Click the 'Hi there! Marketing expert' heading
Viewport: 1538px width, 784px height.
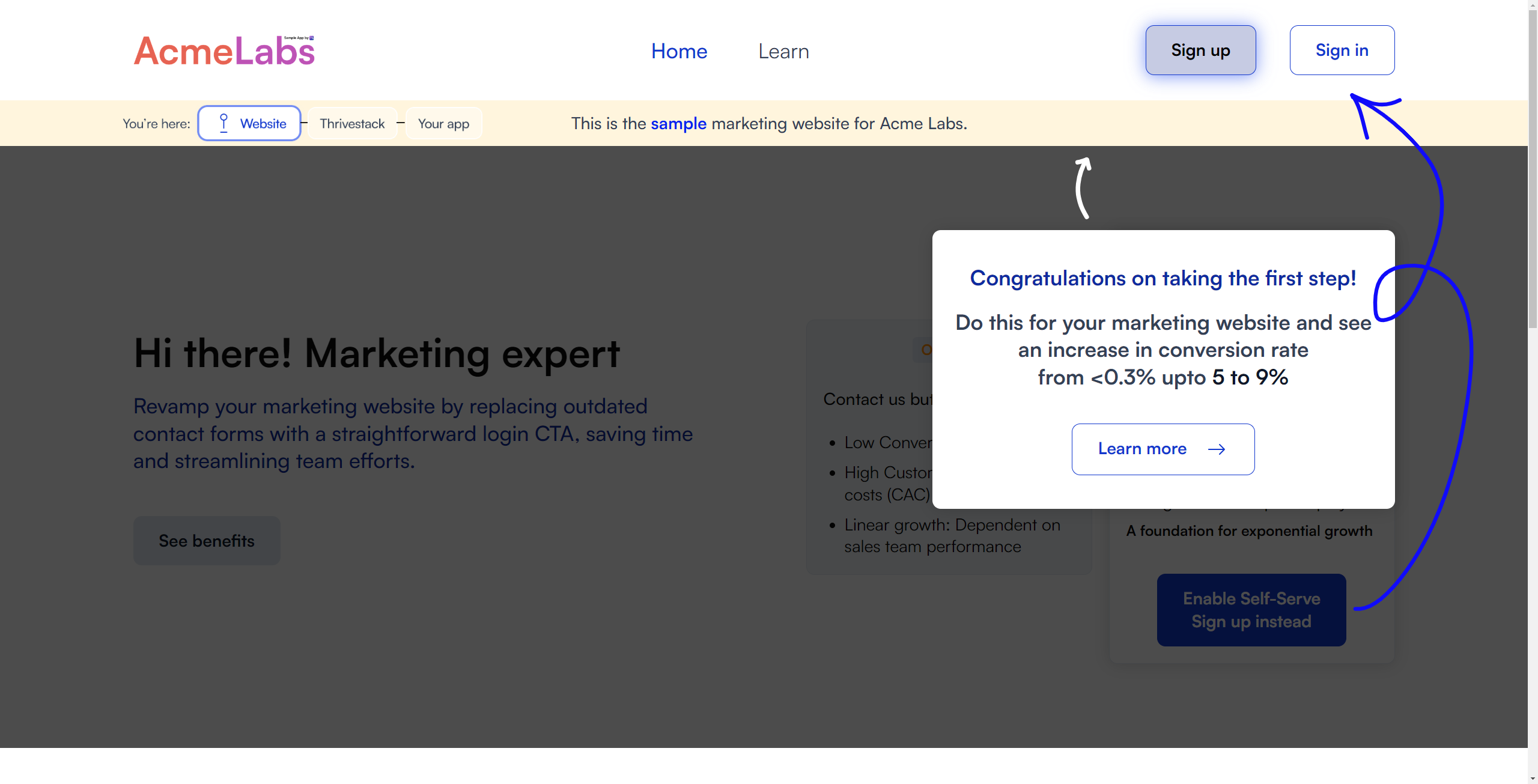[377, 353]
